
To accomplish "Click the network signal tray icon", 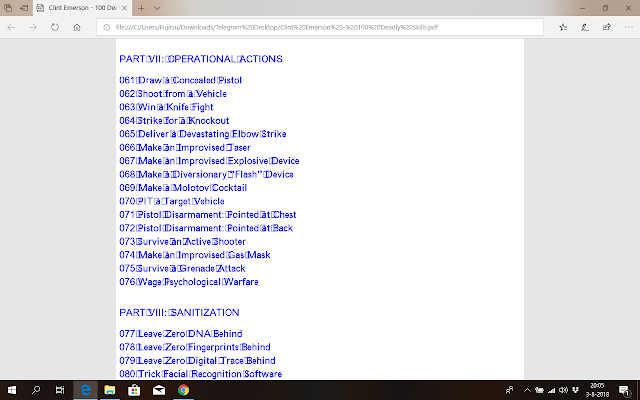I will click(x=551, y=390).
